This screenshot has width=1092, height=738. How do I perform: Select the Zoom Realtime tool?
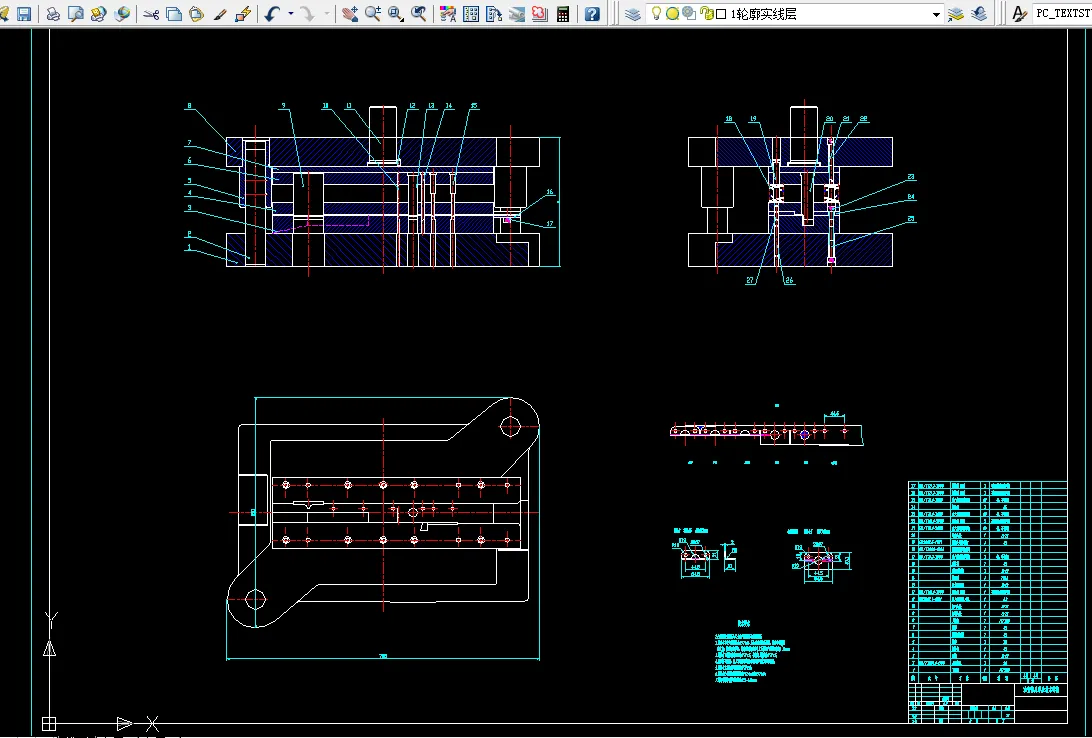point(373,14)
